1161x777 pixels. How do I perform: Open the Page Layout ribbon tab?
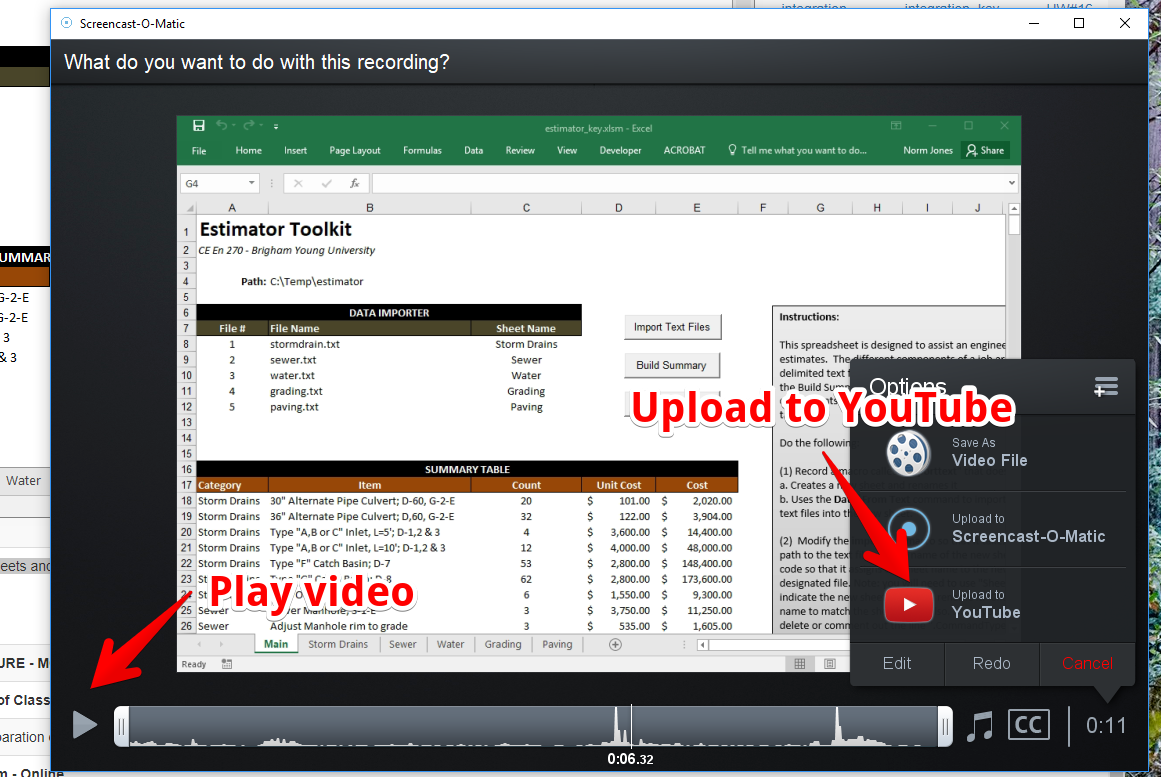point(355,150)
